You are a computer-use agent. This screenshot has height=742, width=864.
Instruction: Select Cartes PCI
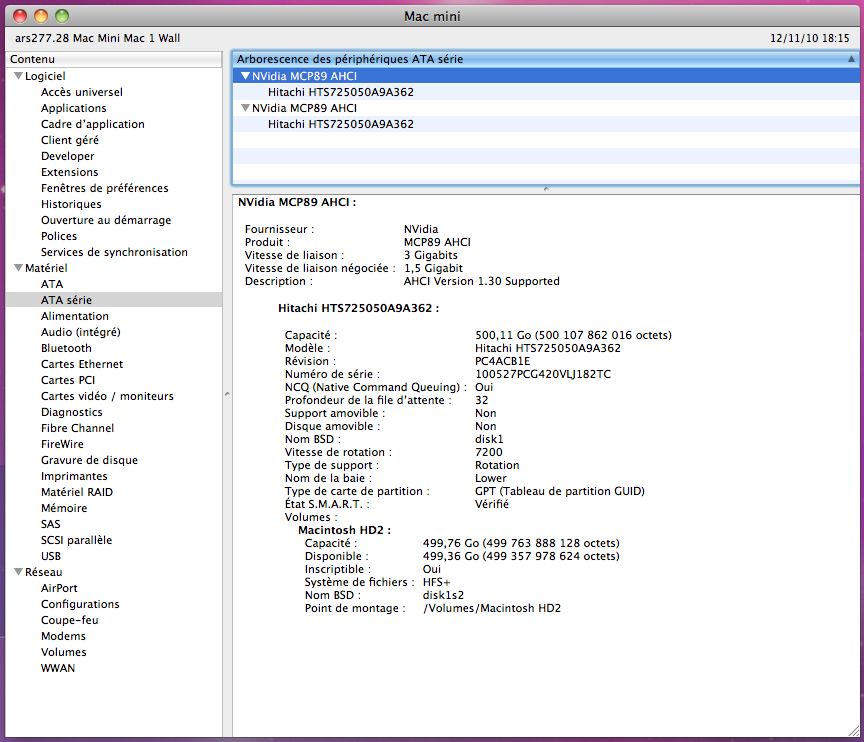click(x=68, y=380)
